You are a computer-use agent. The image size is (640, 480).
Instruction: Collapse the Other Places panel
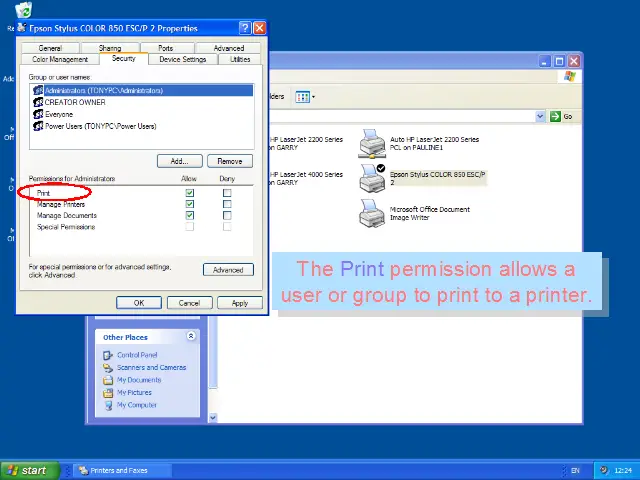pos(191,336)
